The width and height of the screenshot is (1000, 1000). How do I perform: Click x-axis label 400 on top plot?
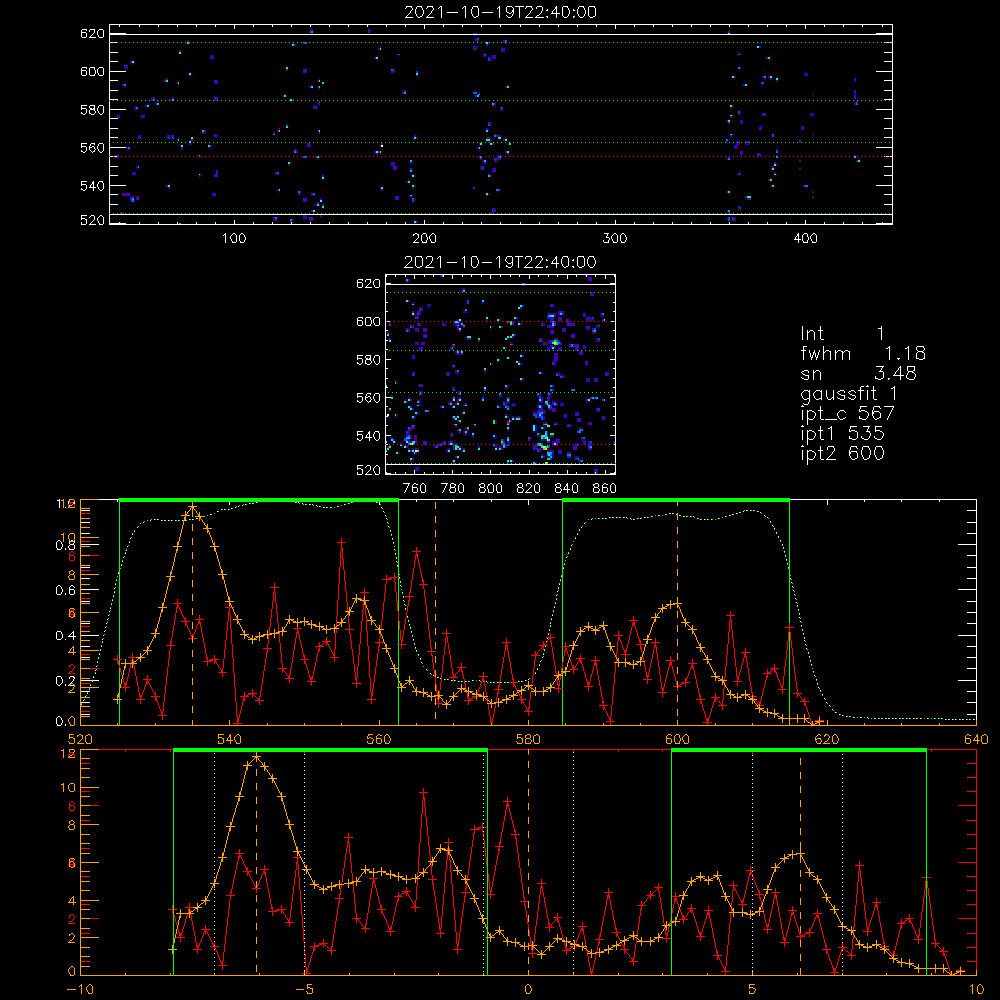click(x=805, y=239)
